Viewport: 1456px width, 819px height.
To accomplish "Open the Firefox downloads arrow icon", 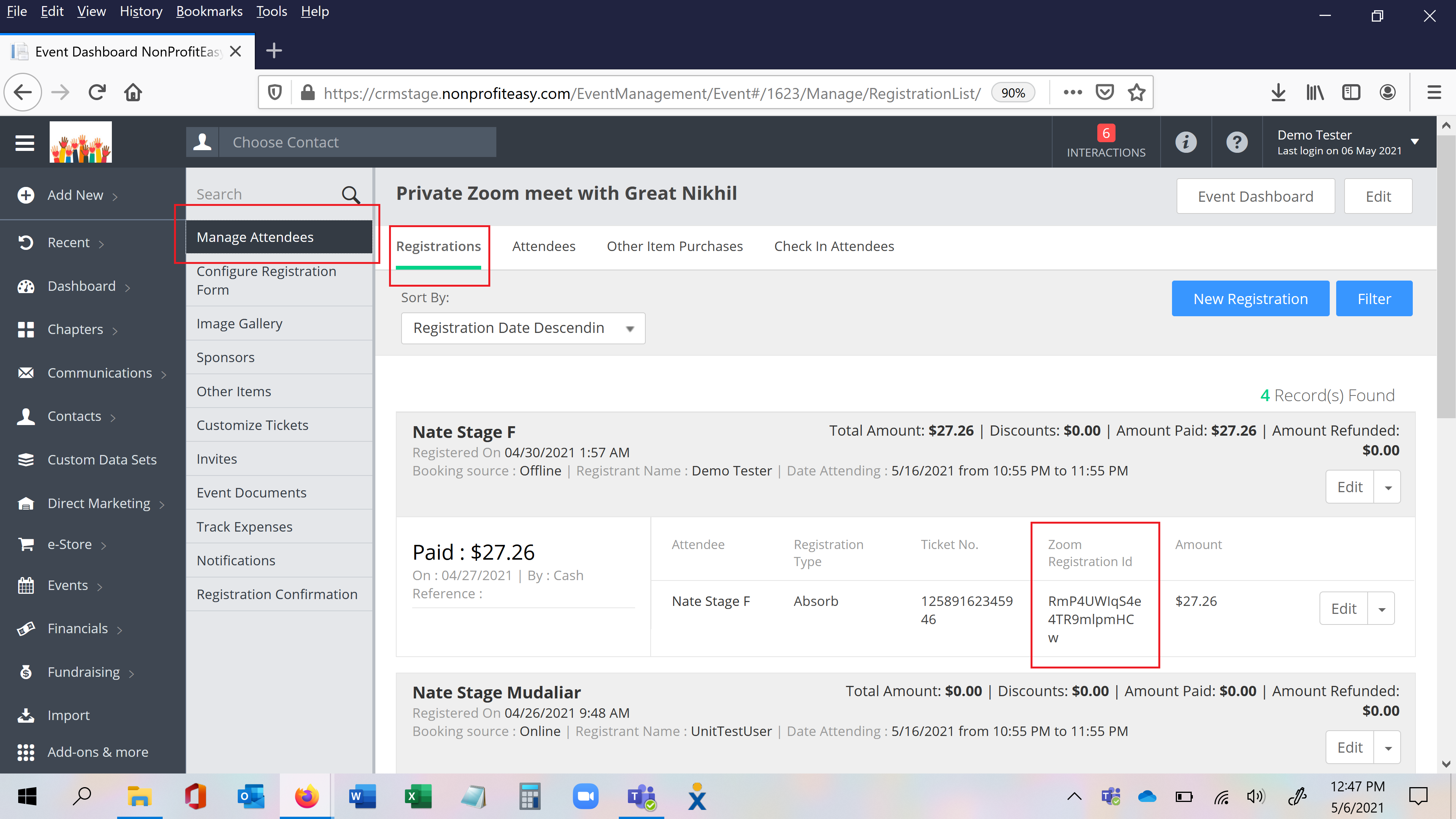I will point(1278,92).
